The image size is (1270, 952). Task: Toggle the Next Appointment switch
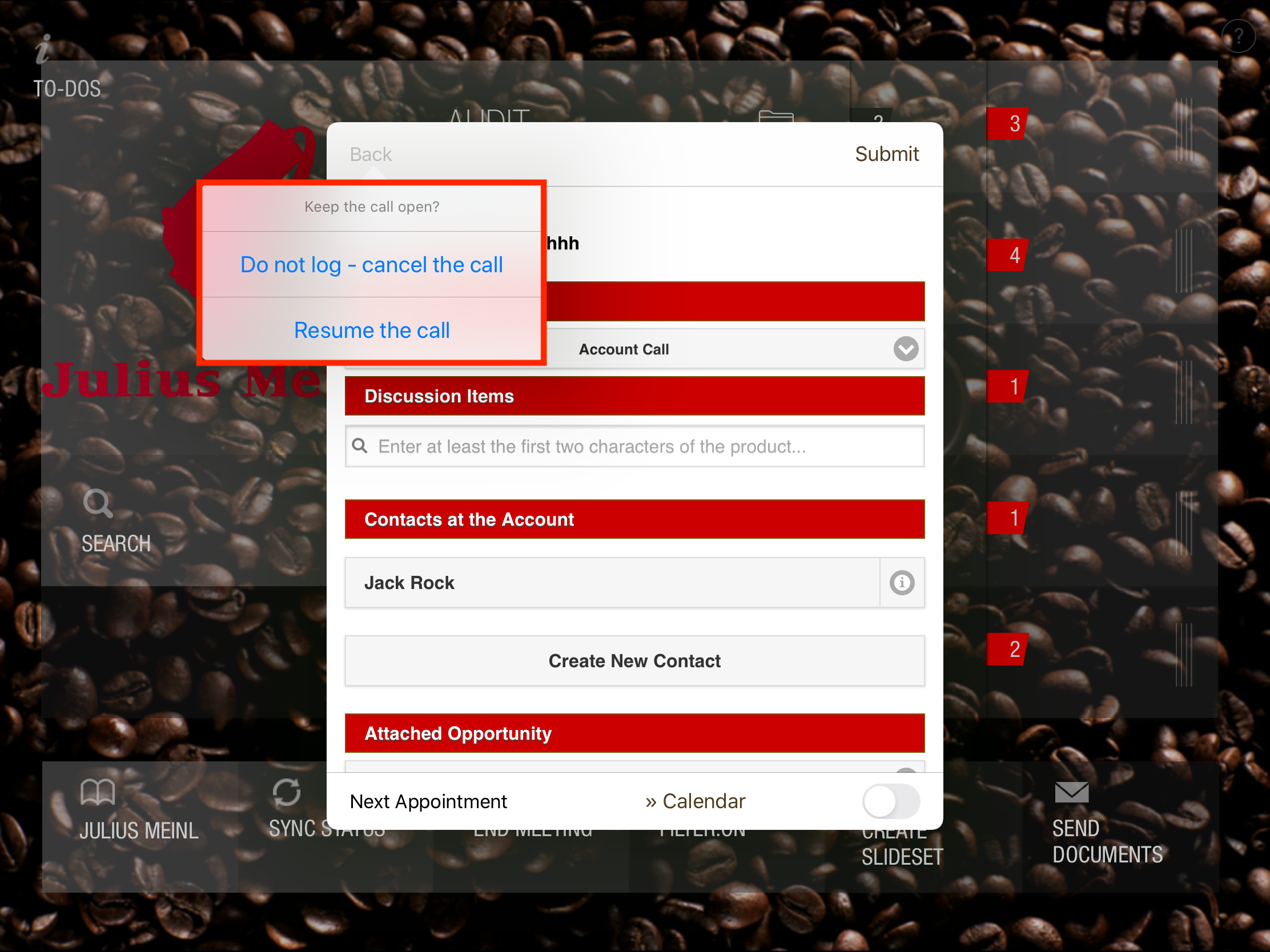(x=890, y=801)
